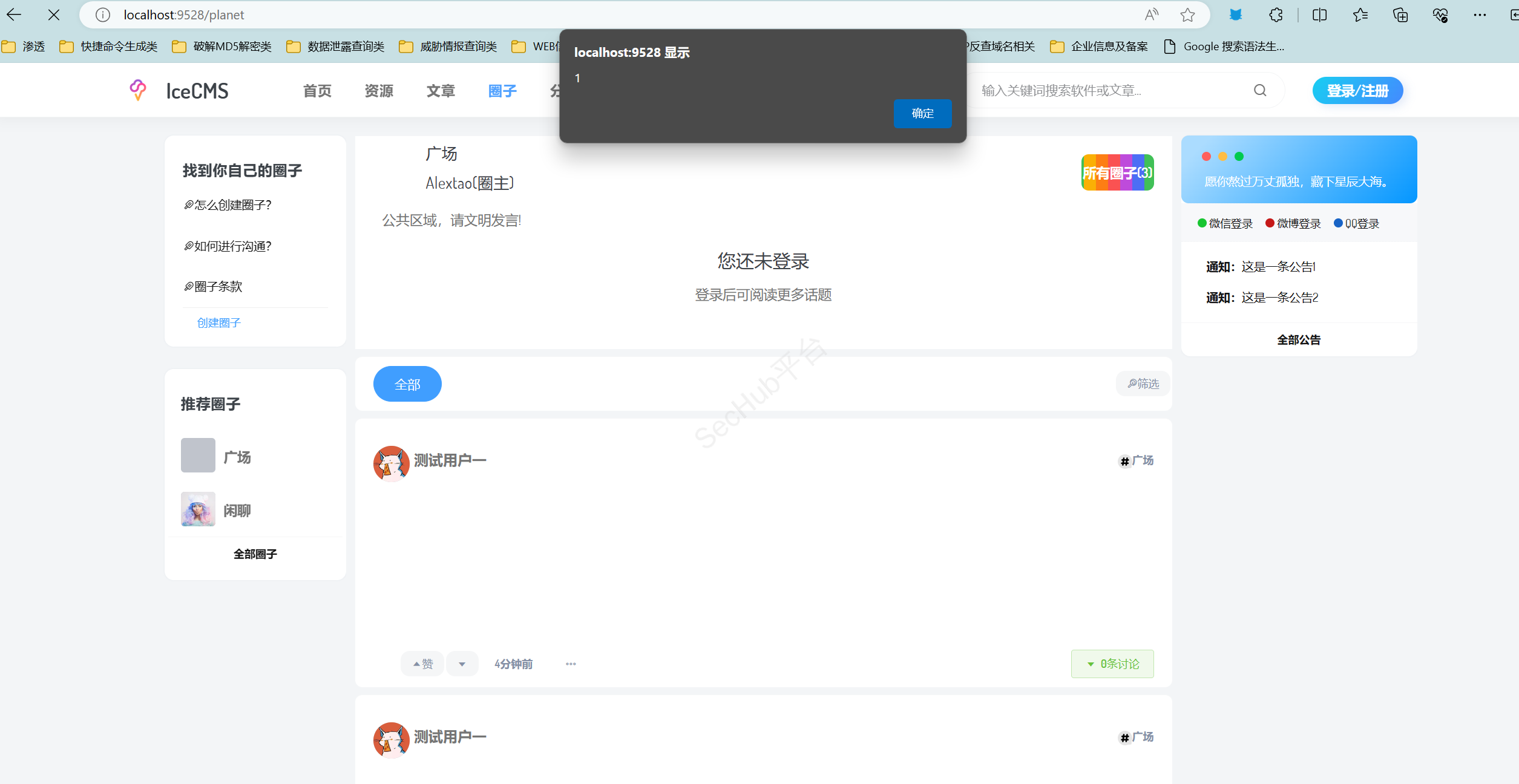
Task: Open browser settings three-dot menu
Action: point(1480,15)
